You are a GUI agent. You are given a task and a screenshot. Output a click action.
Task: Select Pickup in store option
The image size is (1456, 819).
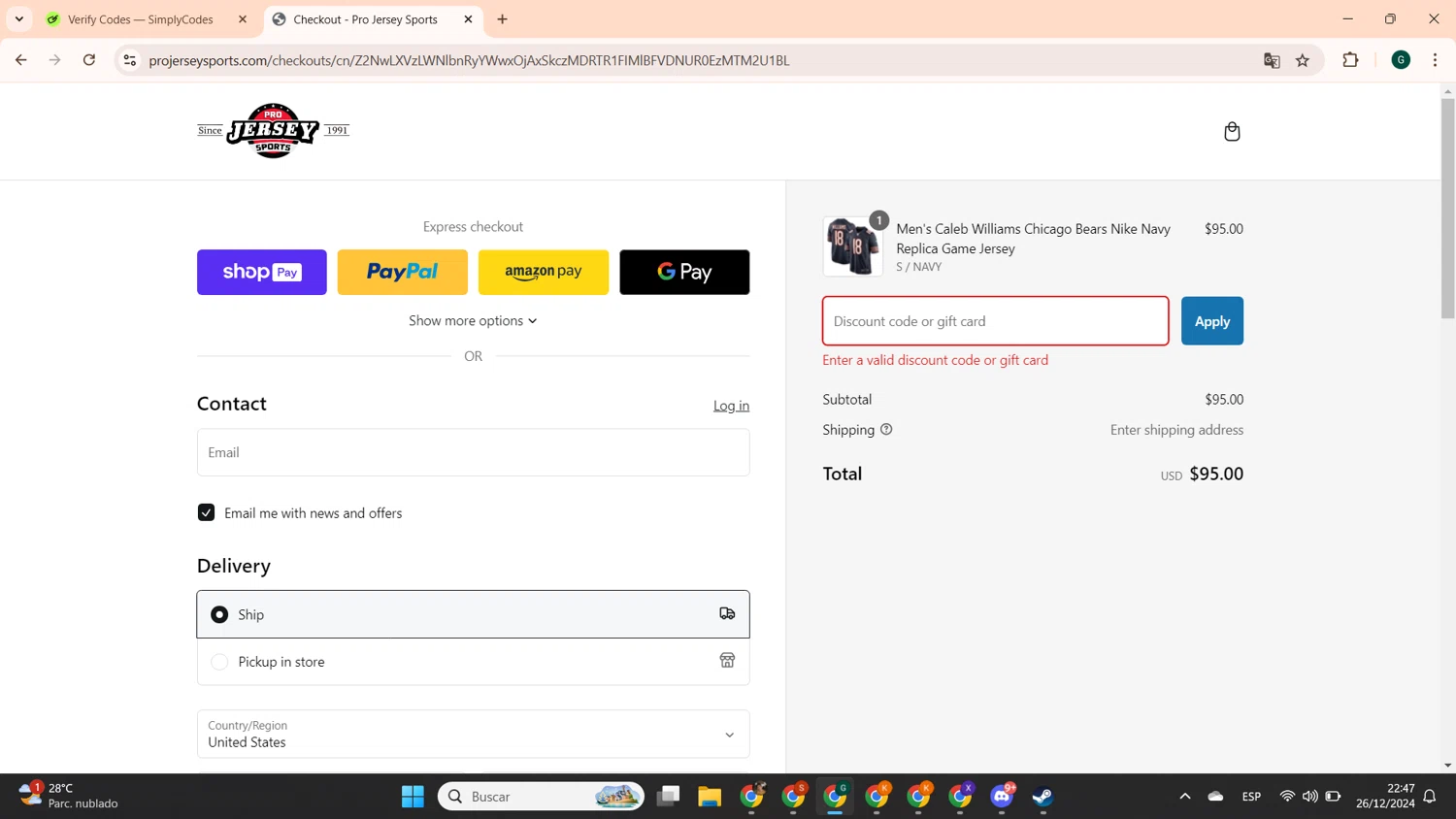click(473, 662)
